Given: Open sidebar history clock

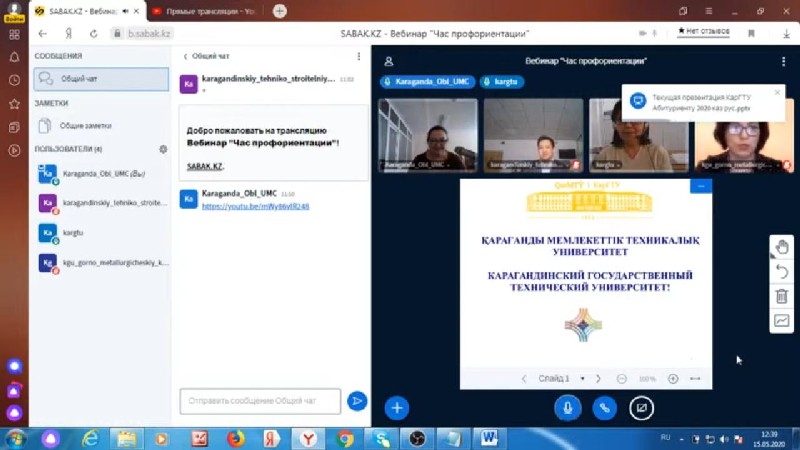Looking at the screenshot, I should [14, 80].
